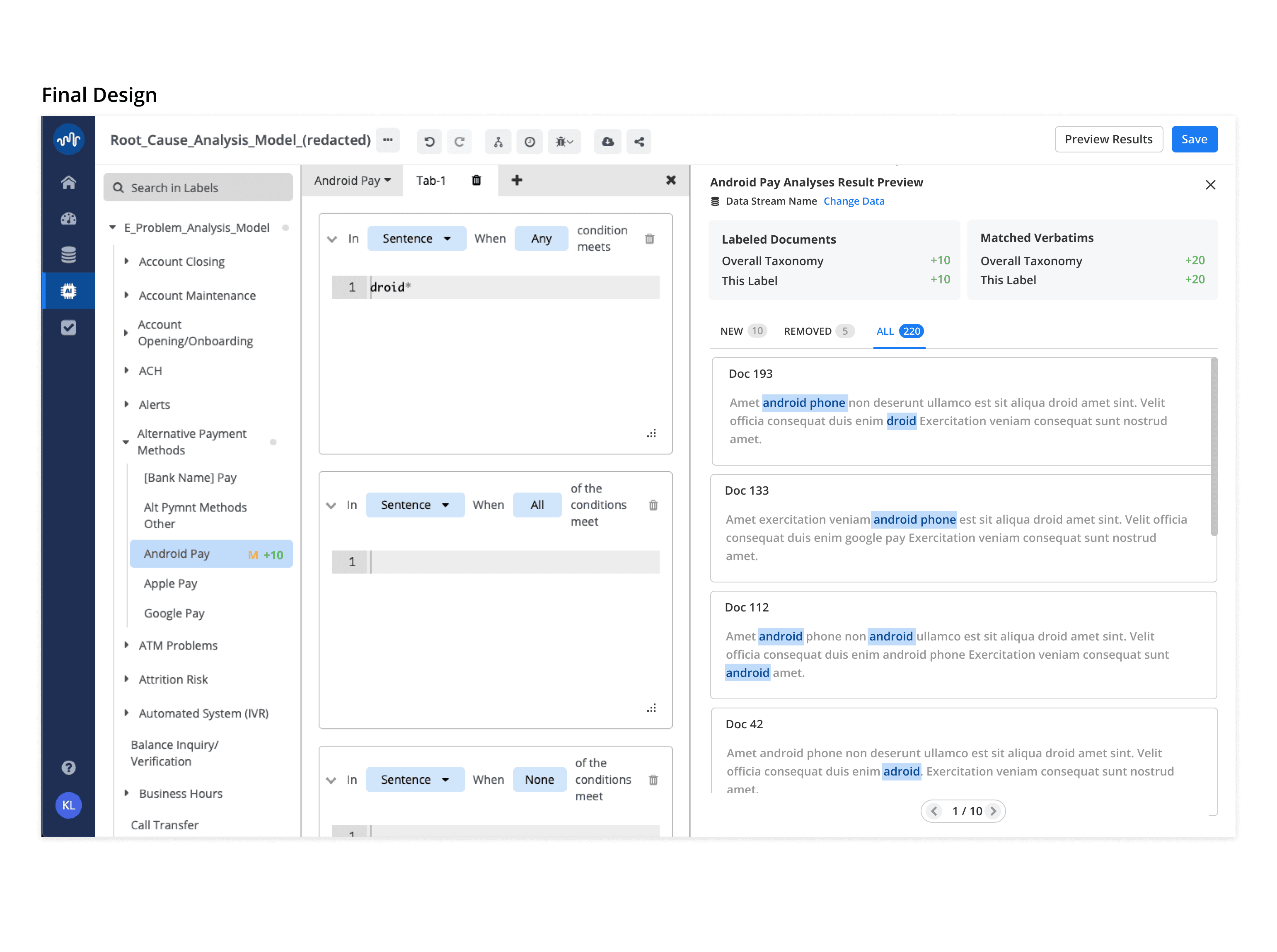Click the share icon in toolbar

[x=639, y=142]
